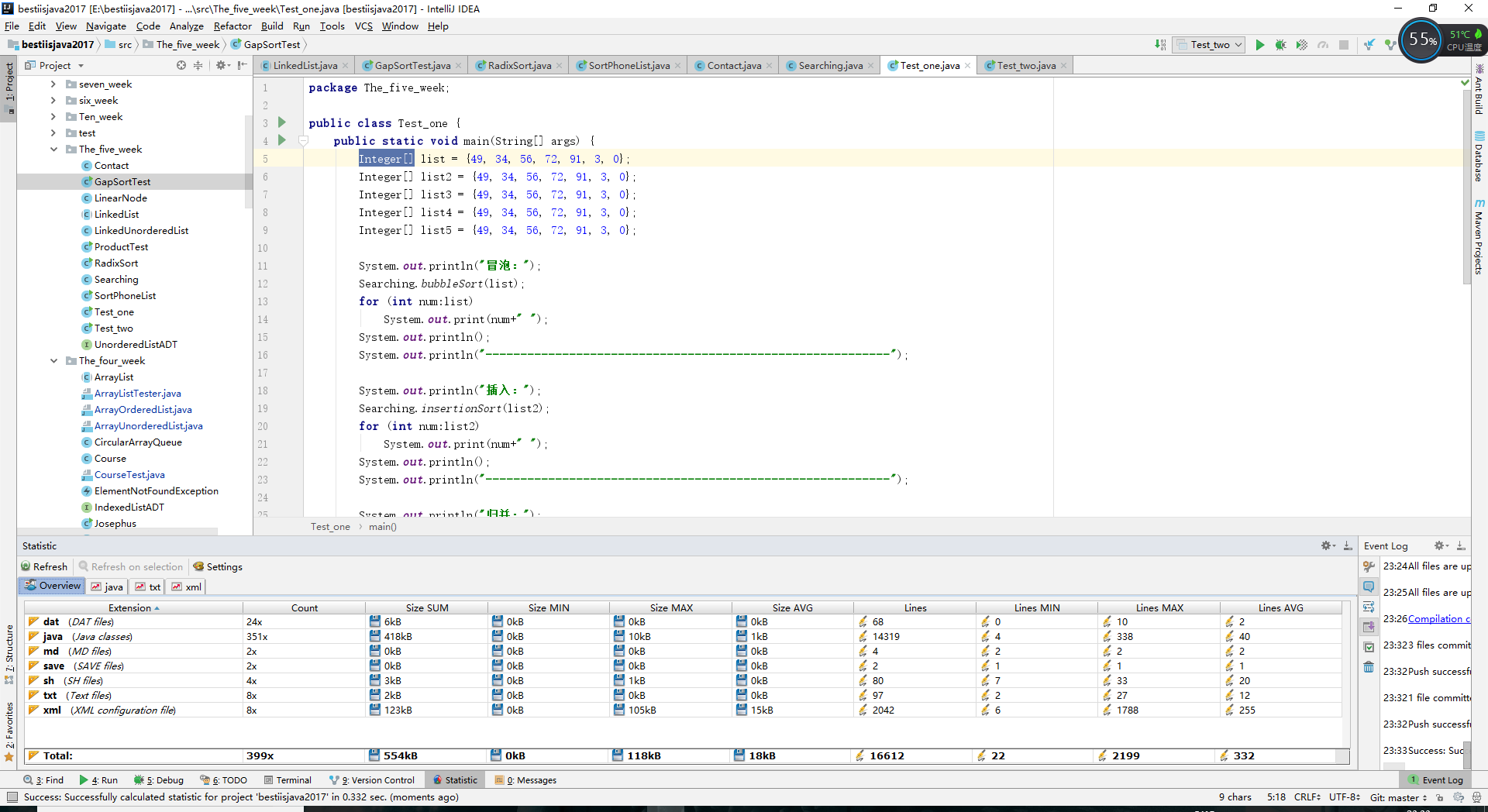Click Refresh in the Statistic toolbar
Viewport: 1488px width, 812px height.
coord(44,566)
